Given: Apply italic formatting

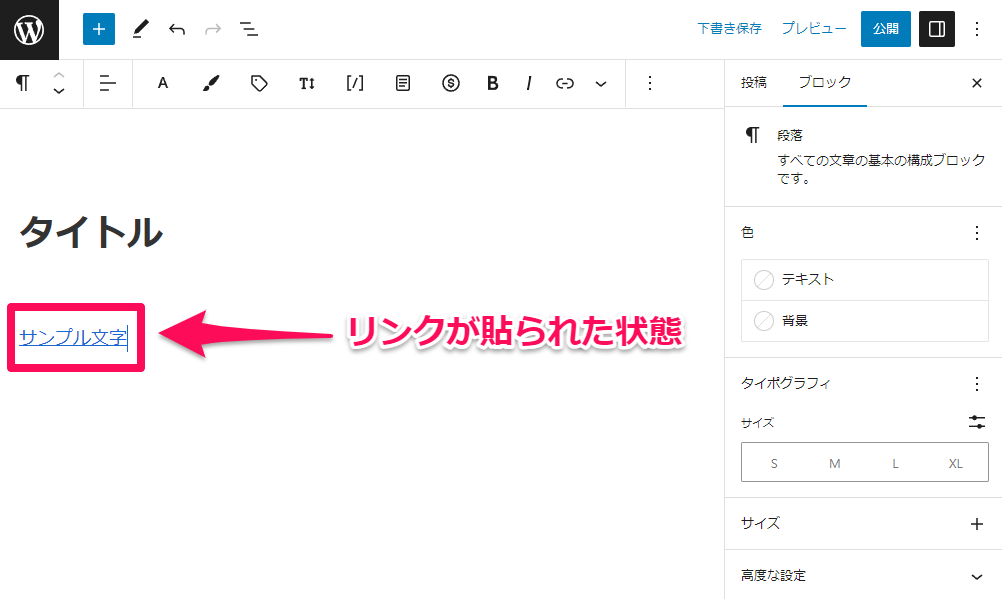Looking at the screenshot, I should tap(528, 84).
